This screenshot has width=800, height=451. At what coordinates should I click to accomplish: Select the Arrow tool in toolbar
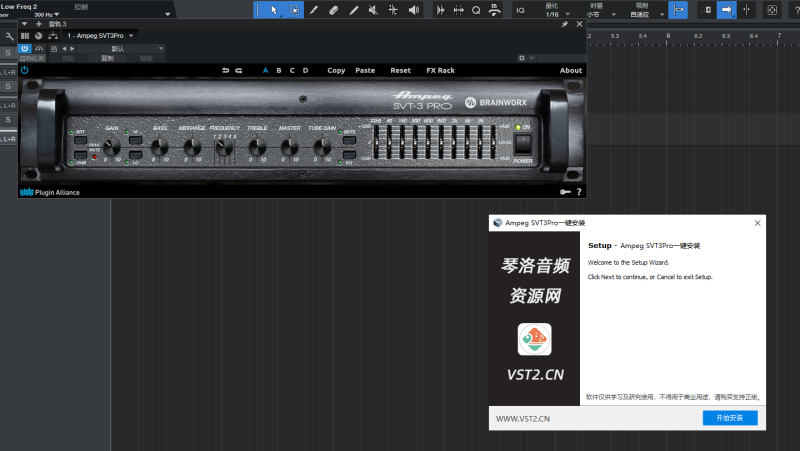274,10
